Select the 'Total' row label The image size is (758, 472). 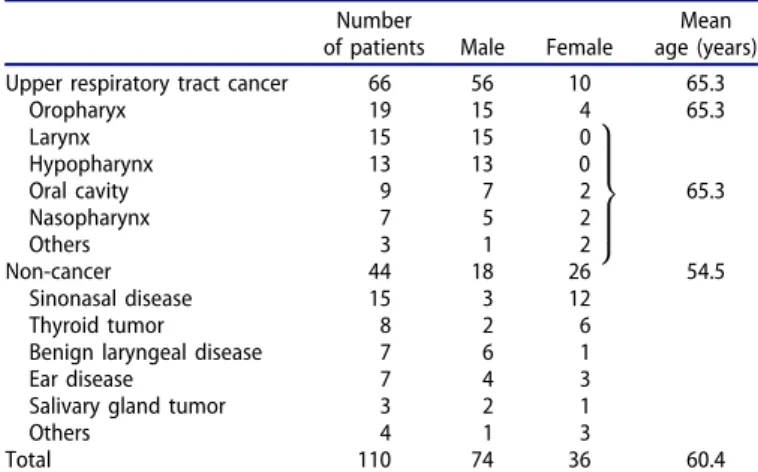[28, 459]
